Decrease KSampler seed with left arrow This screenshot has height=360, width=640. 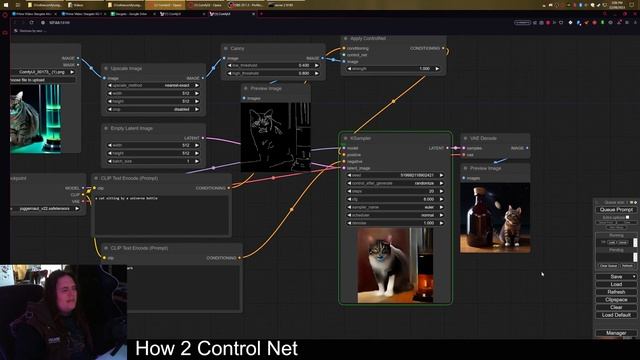[349, 175]
